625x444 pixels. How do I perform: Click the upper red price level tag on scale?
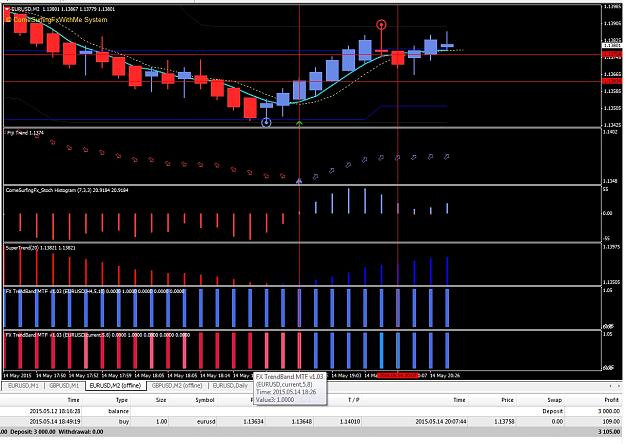613,54
